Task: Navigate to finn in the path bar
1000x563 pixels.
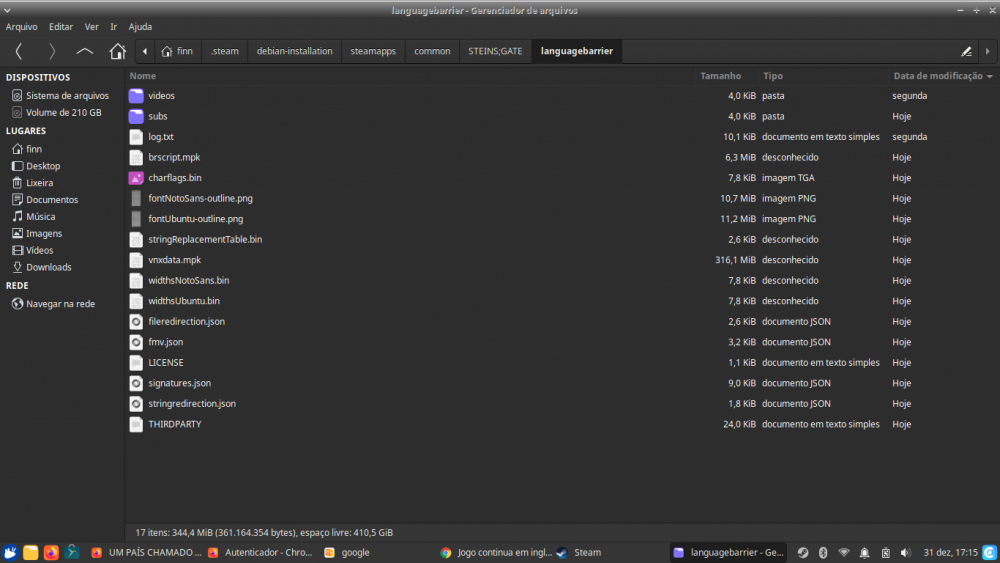Action: point(177,51)
